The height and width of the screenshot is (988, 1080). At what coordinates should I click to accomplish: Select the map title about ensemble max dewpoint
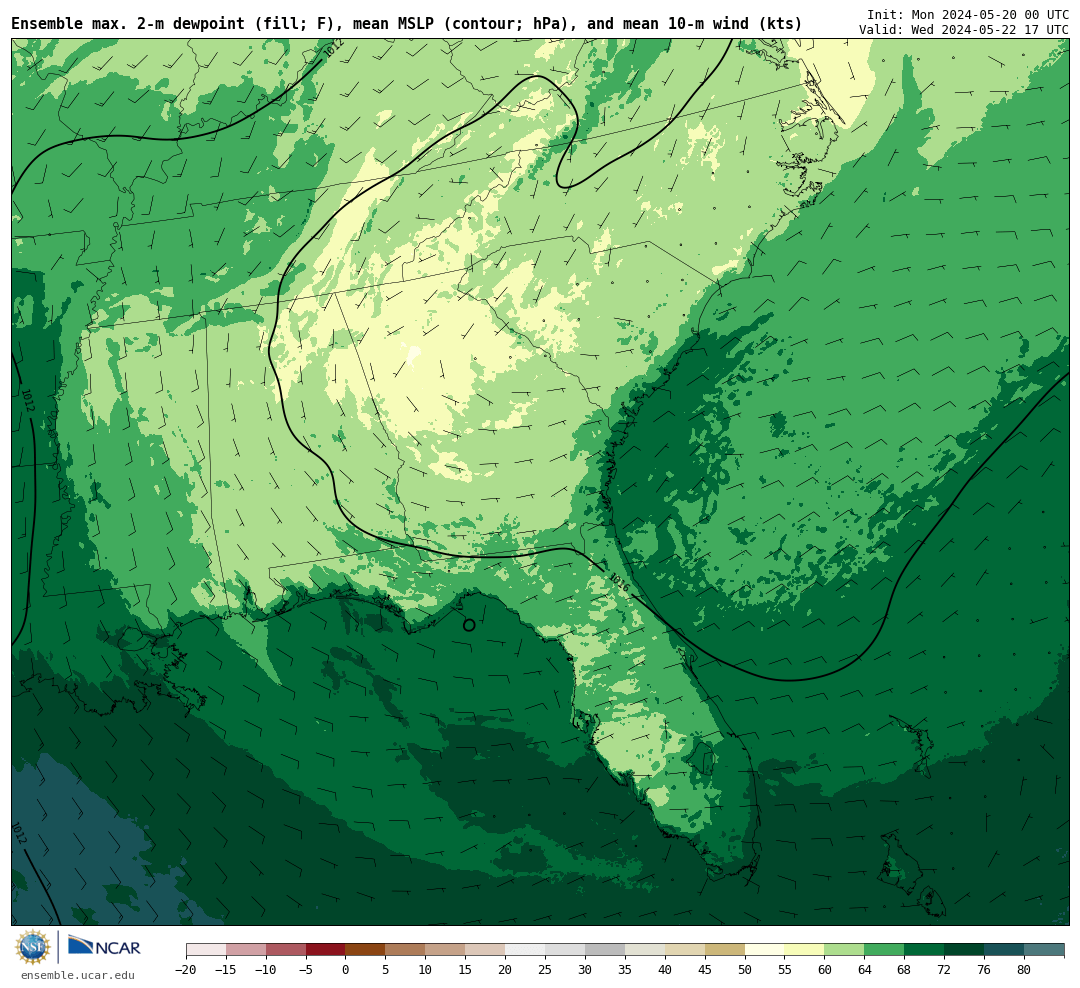406,24
